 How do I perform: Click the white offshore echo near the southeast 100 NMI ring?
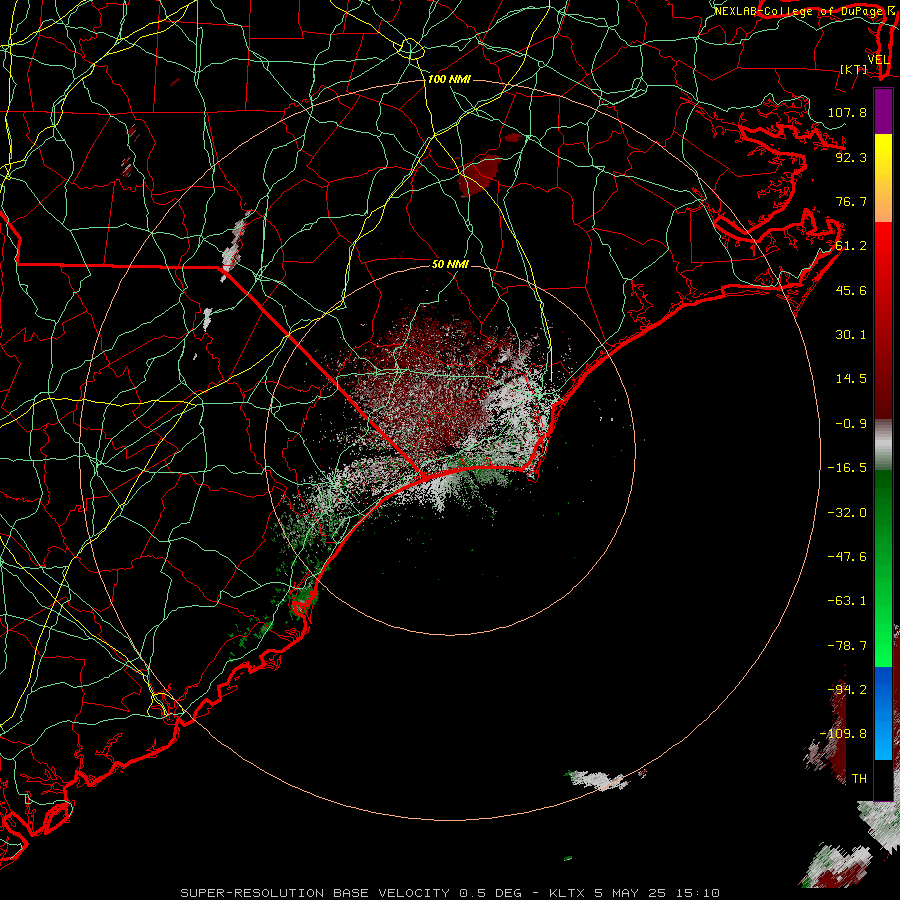599,780
